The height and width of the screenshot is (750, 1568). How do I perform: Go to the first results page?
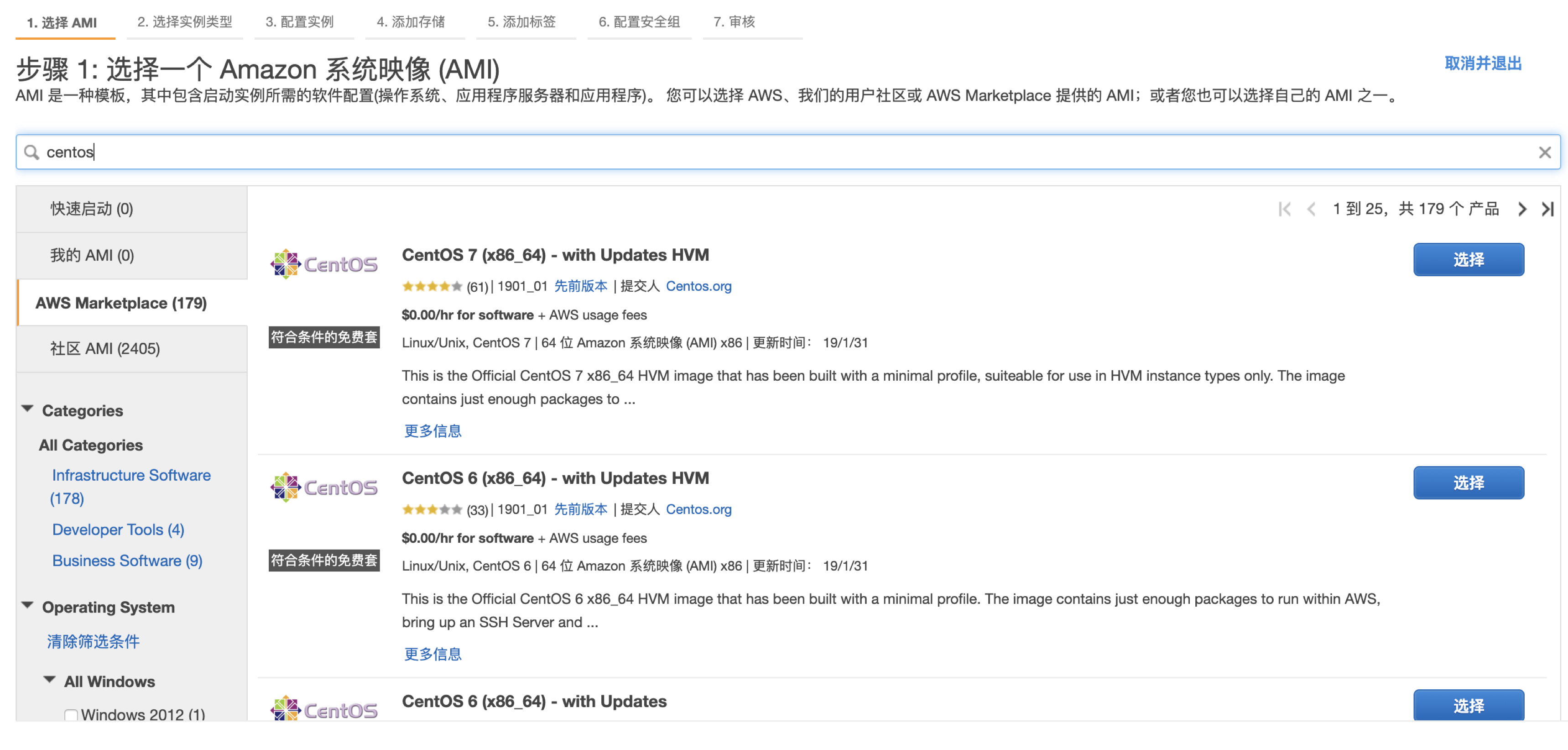[x=1284, y=209]
